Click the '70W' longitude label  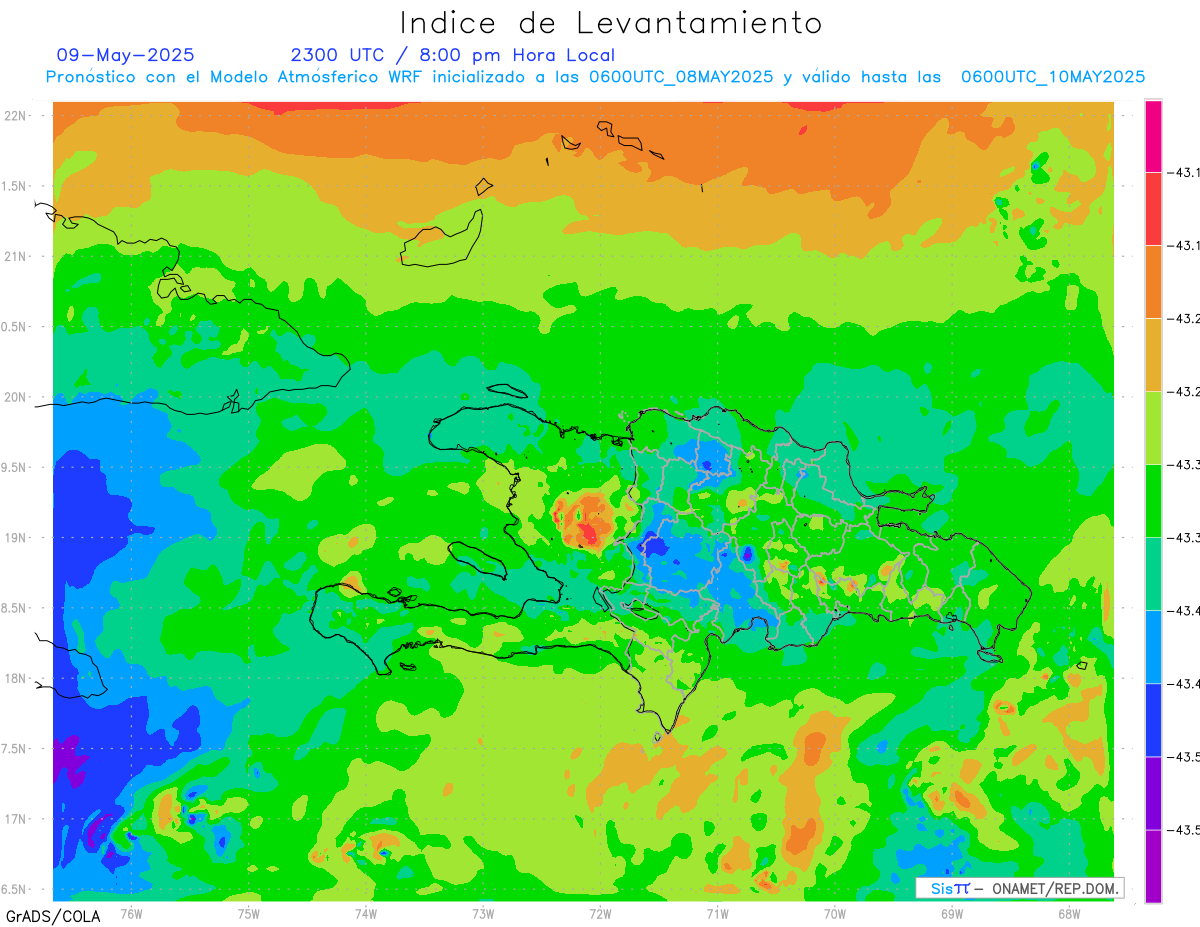coord(834,914)
